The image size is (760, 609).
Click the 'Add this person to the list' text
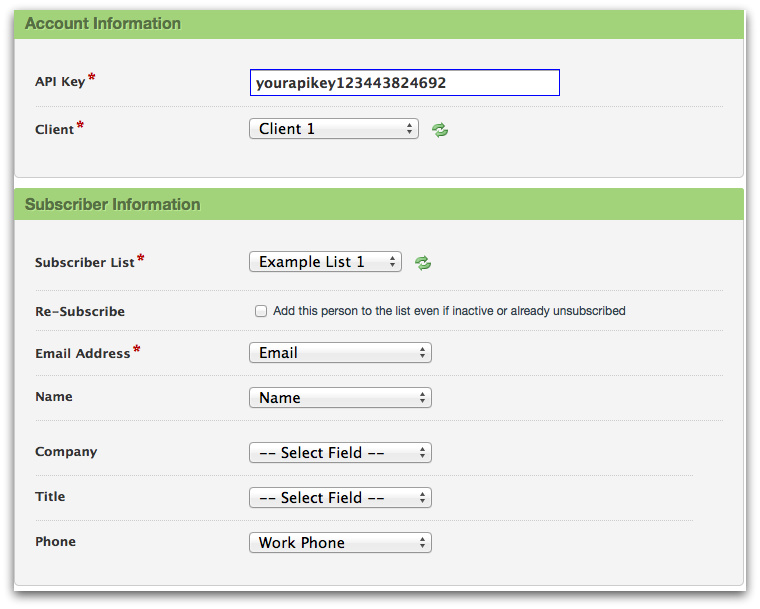(449, 311)
